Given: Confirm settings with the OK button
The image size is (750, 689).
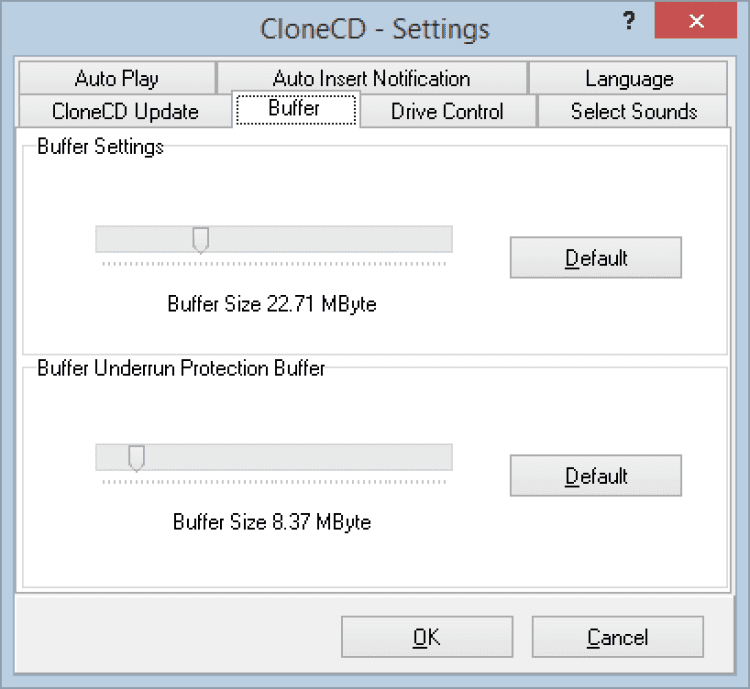Looking at the screenshot, I should 427,637.
